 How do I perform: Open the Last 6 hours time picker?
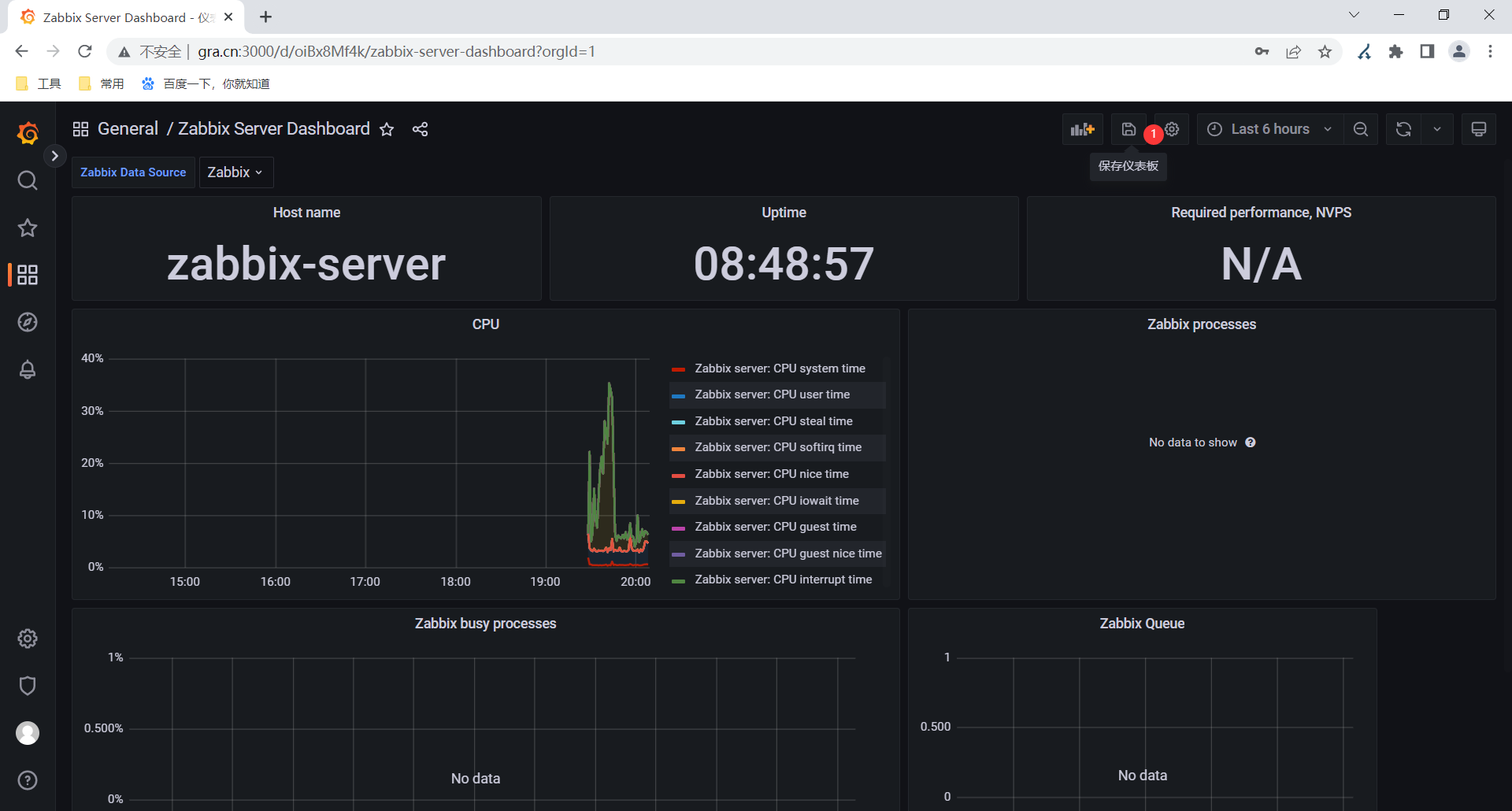click(x=1270, y=129)
